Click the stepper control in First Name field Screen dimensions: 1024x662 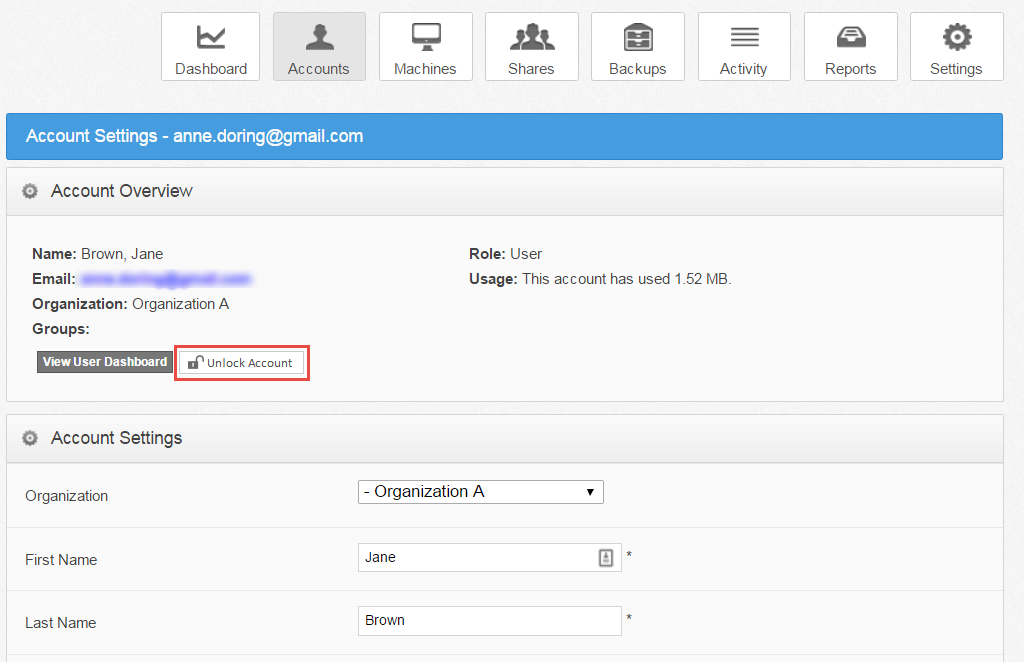point(606,557)
